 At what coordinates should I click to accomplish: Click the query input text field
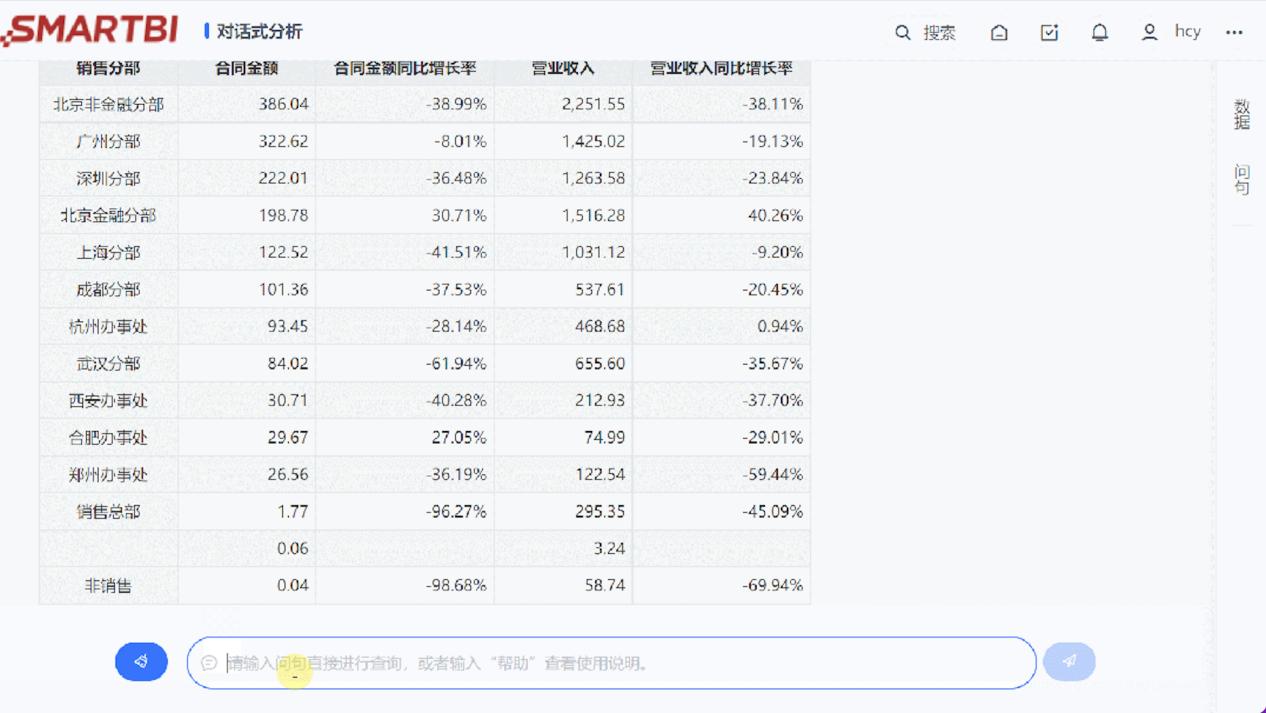click(x=620, y=662)
